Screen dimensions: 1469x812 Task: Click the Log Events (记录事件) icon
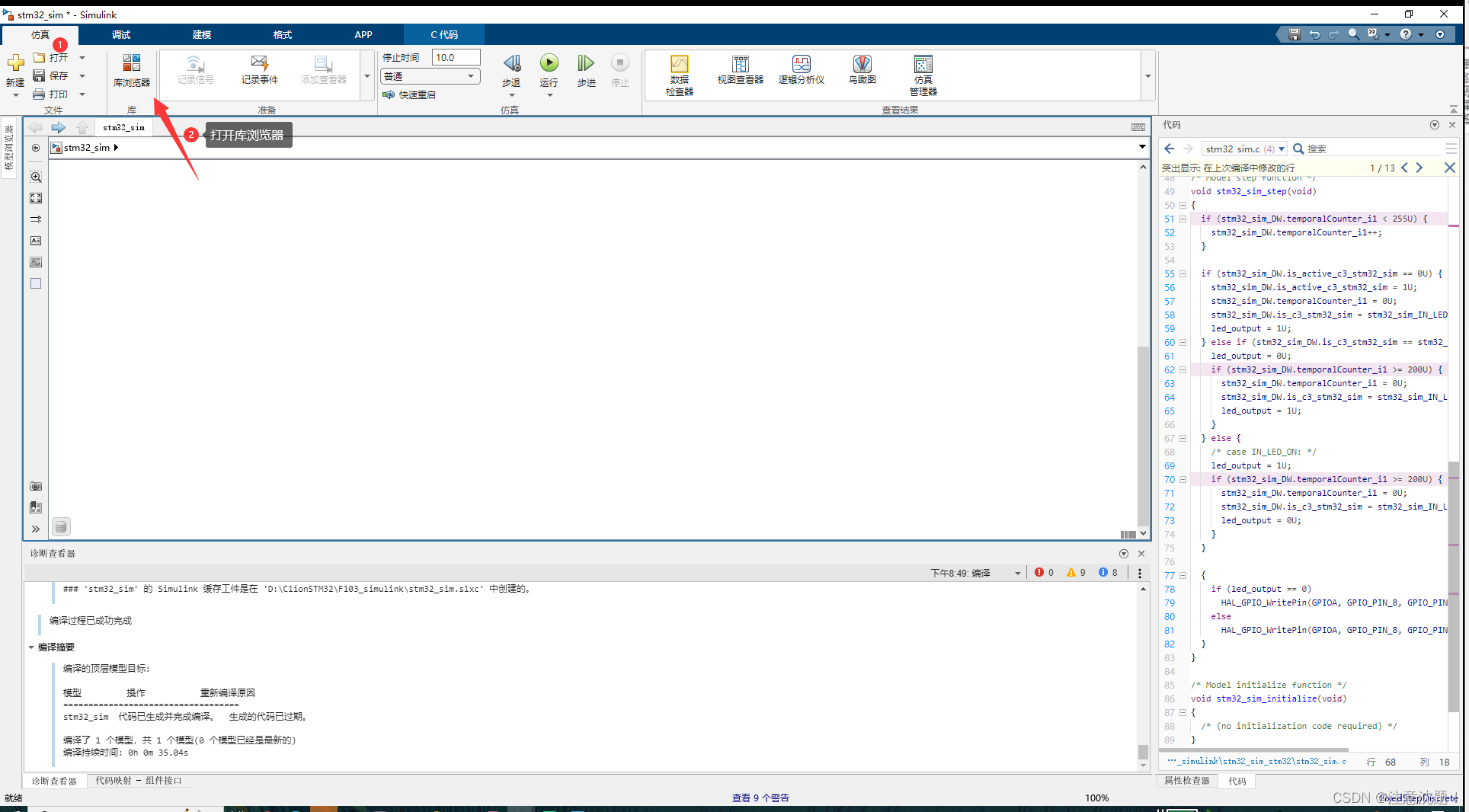click(x=259, y=70)
